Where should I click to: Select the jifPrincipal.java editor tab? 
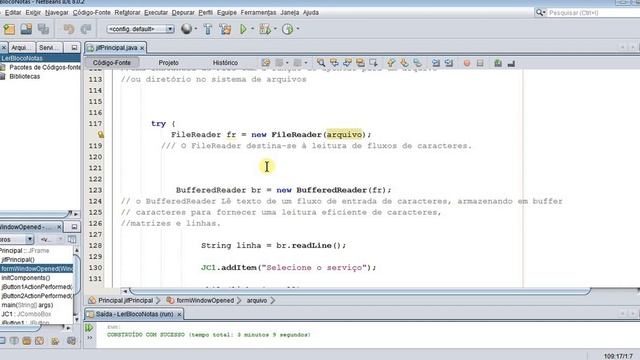coord(116,48)
